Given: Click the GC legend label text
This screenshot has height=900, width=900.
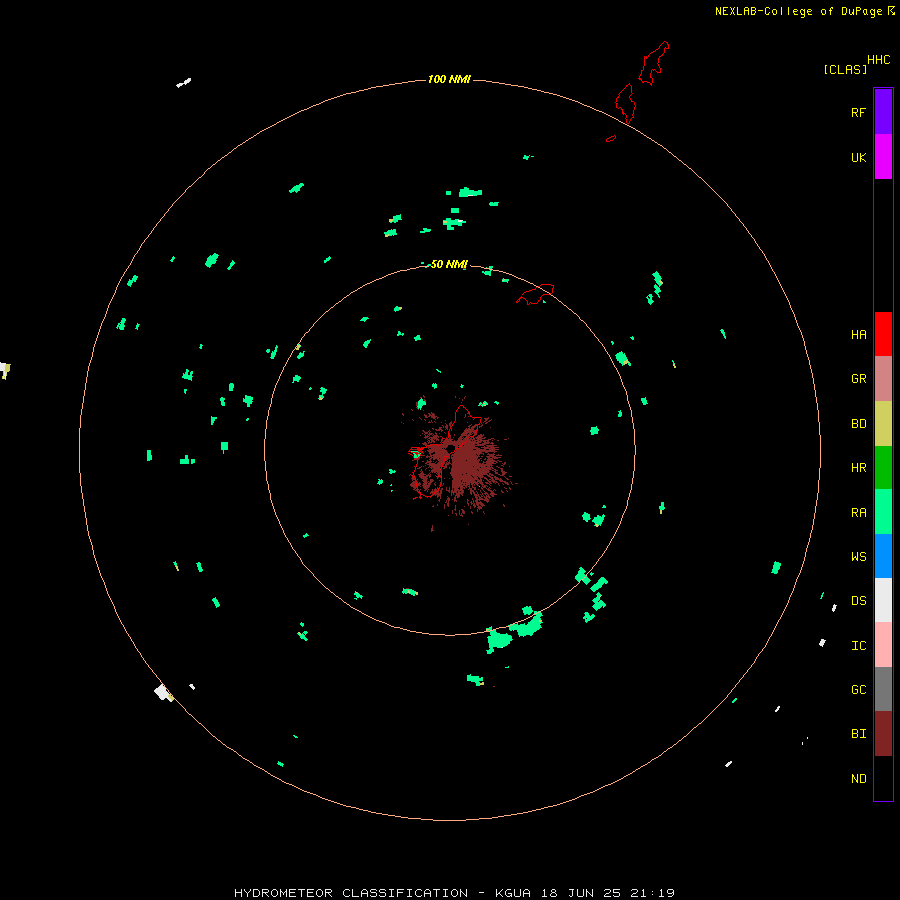Looking at the screenshot, I should coord(858,690).
